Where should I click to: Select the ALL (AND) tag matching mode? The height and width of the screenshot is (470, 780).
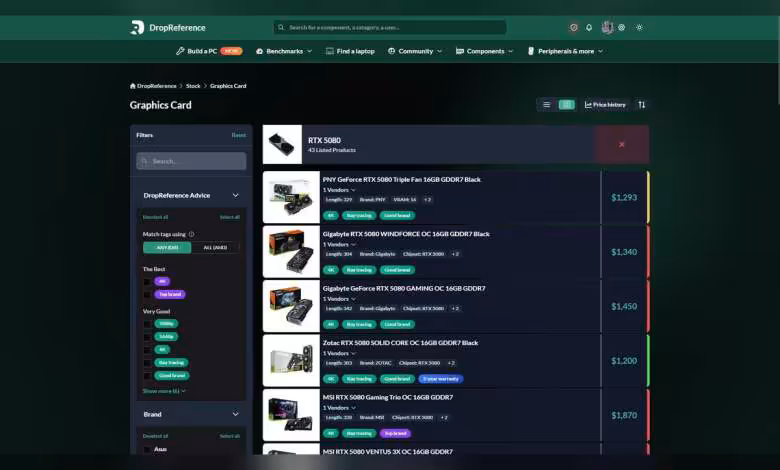coord(215,247)
